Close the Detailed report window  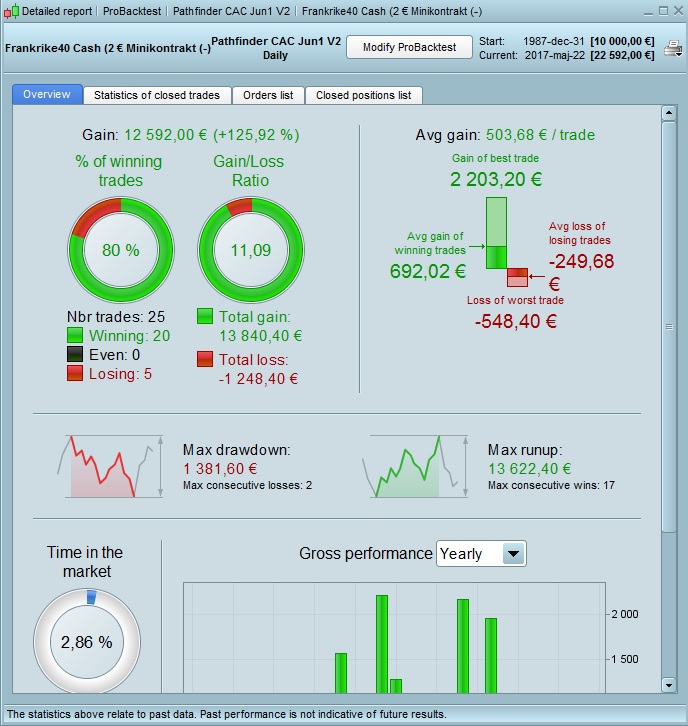point(678,11)
